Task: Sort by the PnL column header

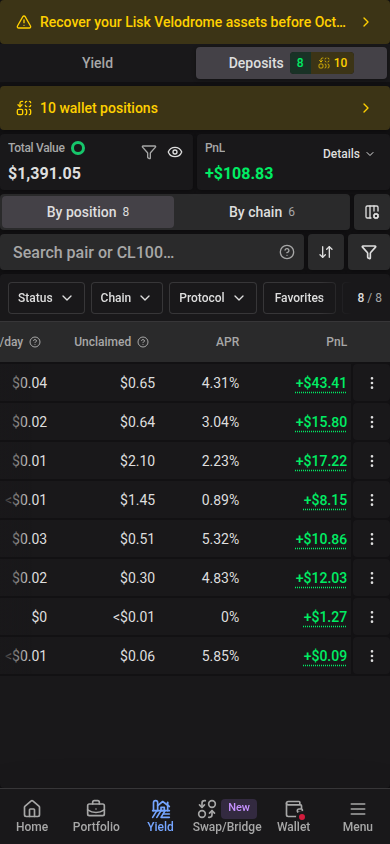Action: [x=337, y=342]
